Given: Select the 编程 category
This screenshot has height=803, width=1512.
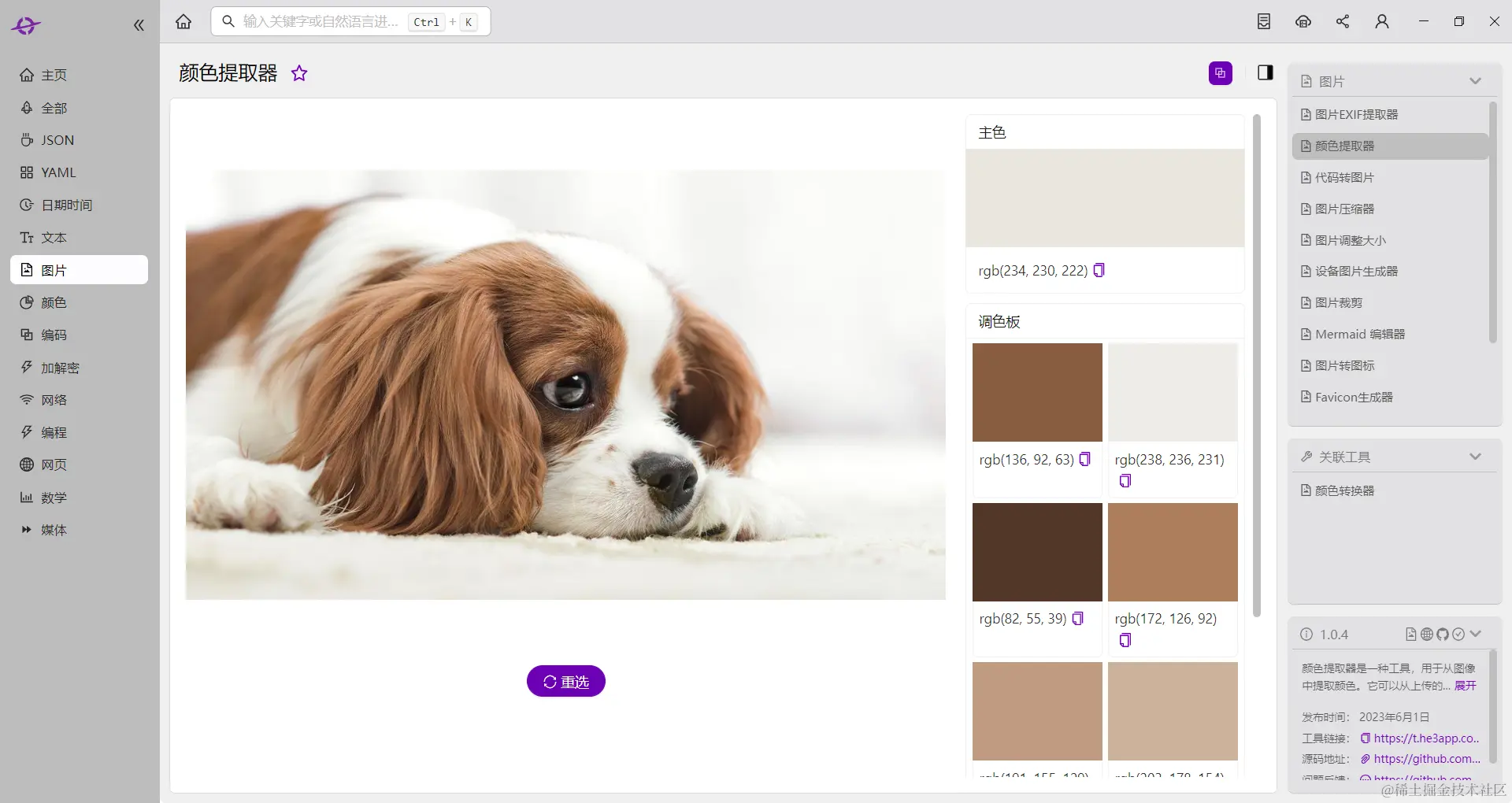Looking at the screenshot, I should pyautogui.click(x=79, y=432).
